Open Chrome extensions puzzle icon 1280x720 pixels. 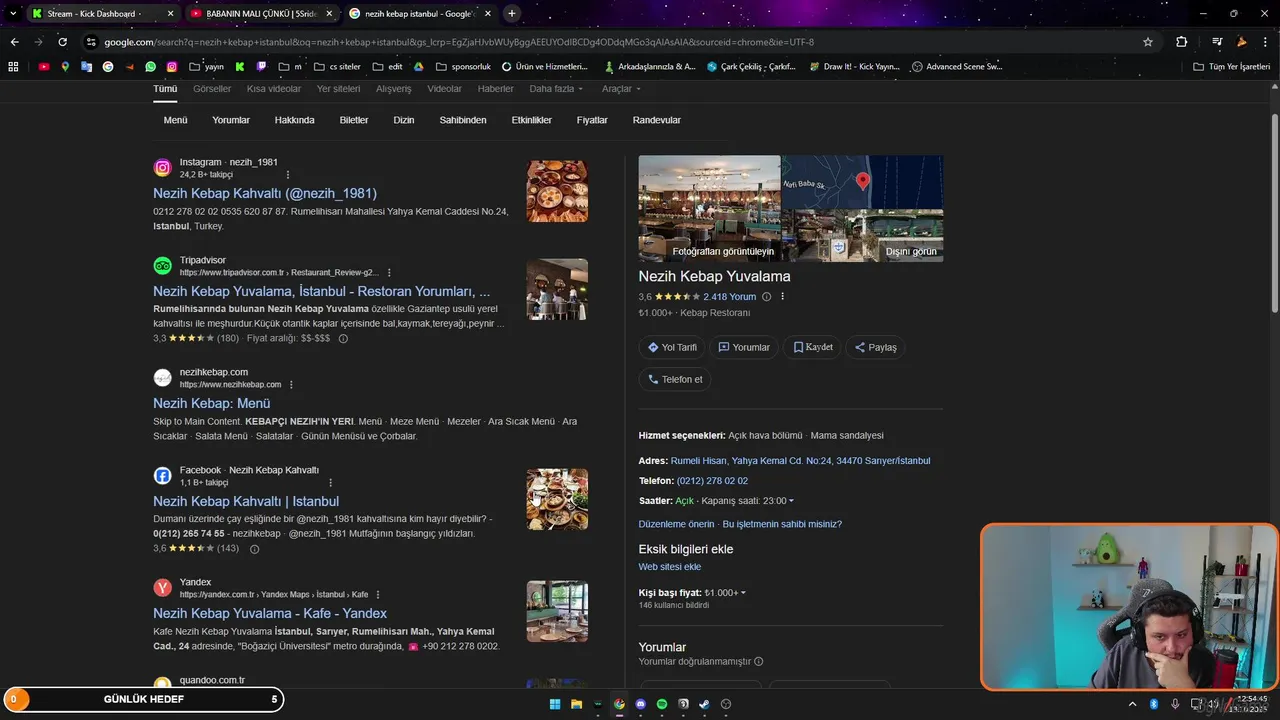pos(1181,42)
